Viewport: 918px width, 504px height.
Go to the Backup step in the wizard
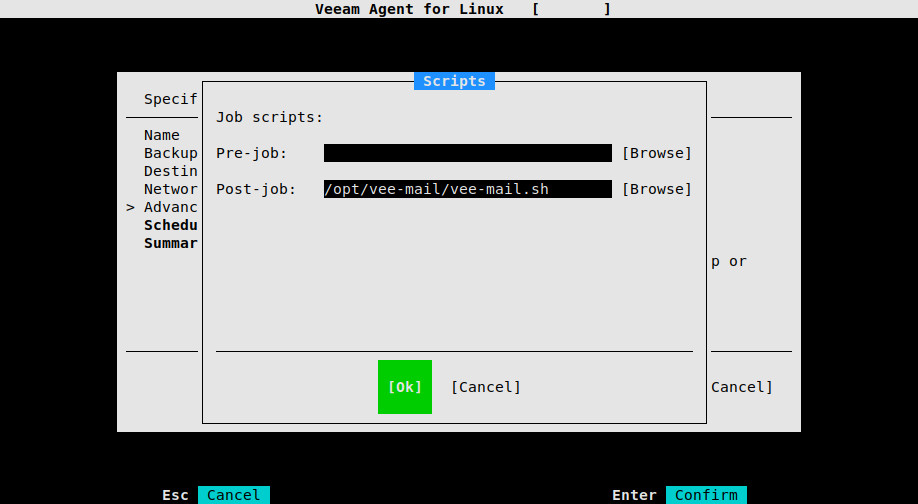click(x=170, y=153)
